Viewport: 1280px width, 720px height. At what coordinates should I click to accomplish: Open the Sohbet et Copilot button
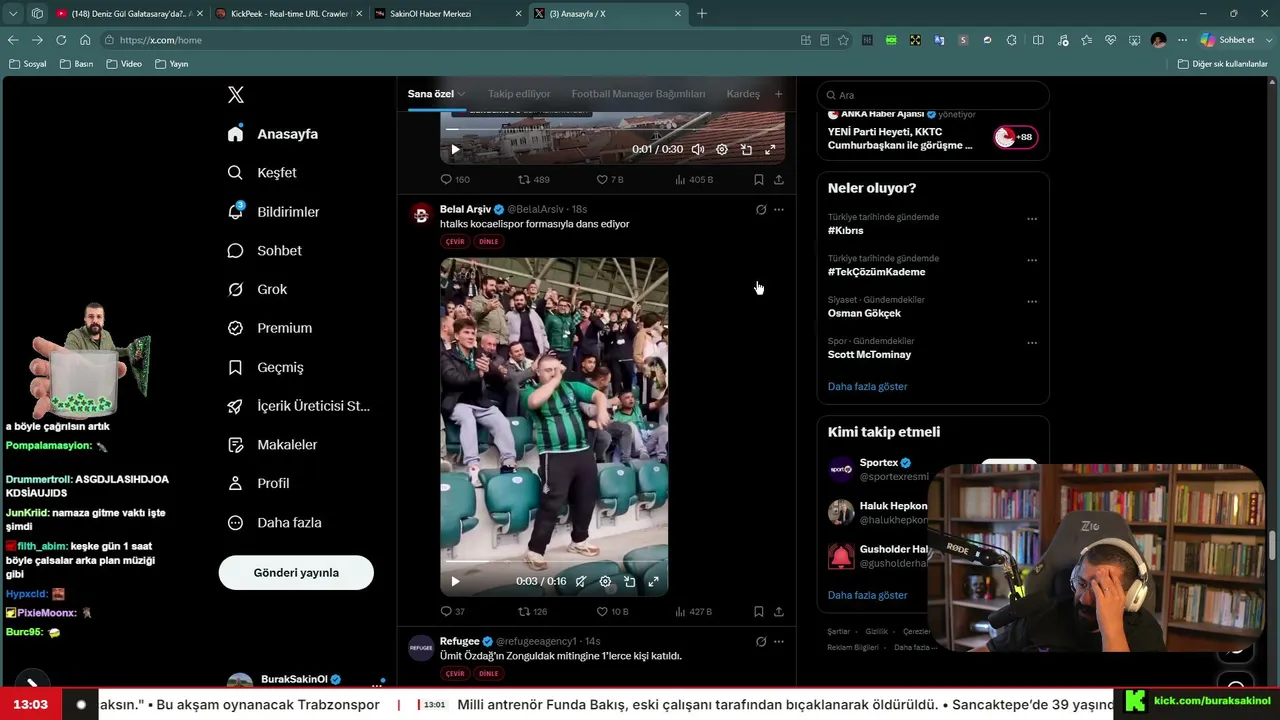[1228, 40]
